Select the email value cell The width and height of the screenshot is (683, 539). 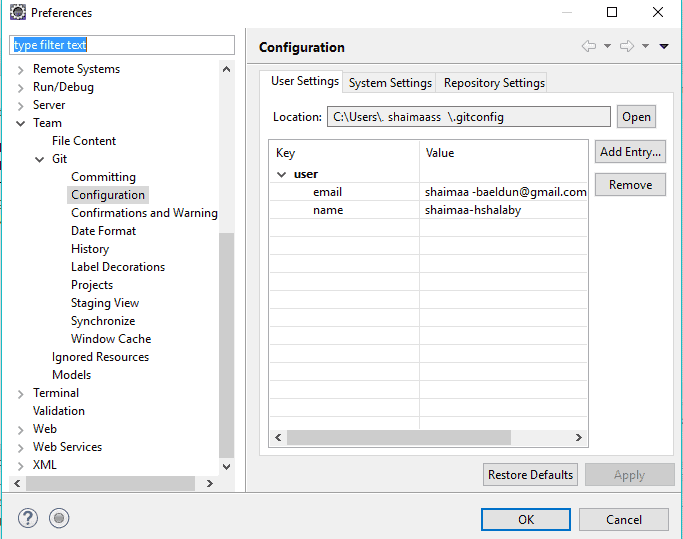pyautogui.click(x=503, y=192)
